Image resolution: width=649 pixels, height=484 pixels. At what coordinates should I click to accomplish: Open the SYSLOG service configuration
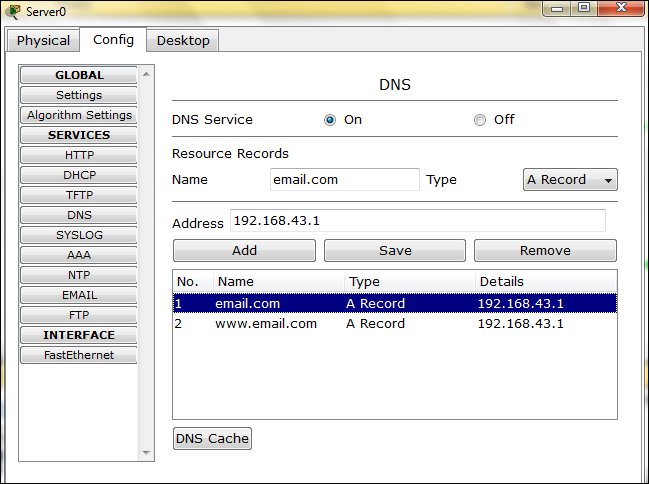tap(79, 235)
